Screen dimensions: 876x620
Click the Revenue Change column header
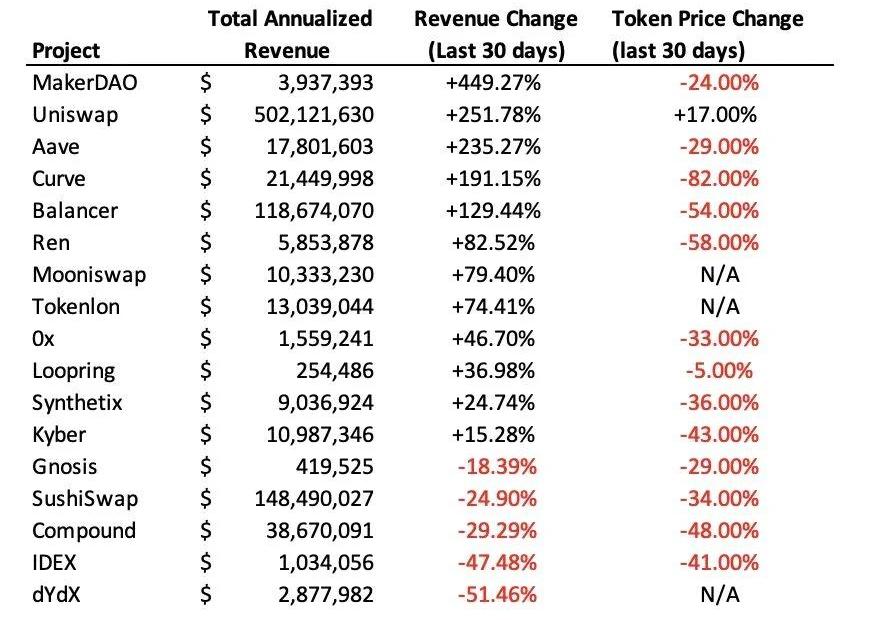pos(495,34)
